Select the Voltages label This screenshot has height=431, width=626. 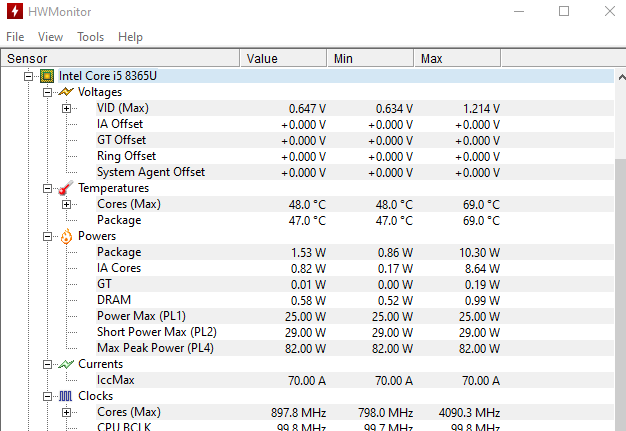coord(100,92)
